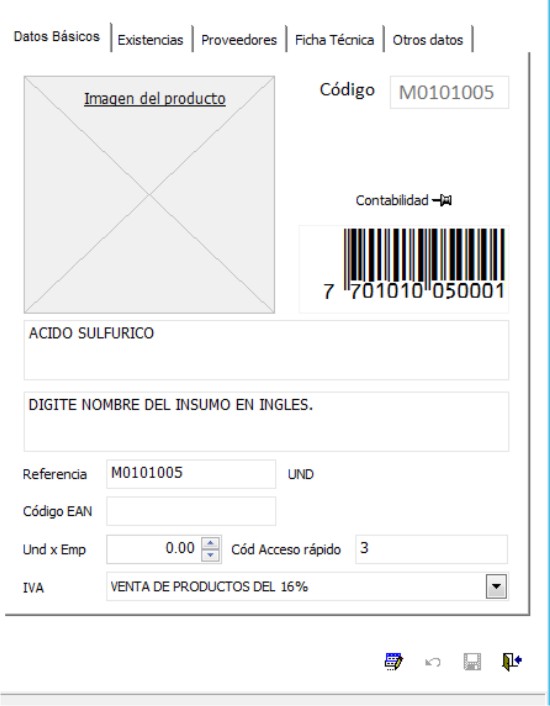The height and width of the screenshot is (706, 550).
Task: Click the English name field DIGITE NOMBRE
Action: 266,421
